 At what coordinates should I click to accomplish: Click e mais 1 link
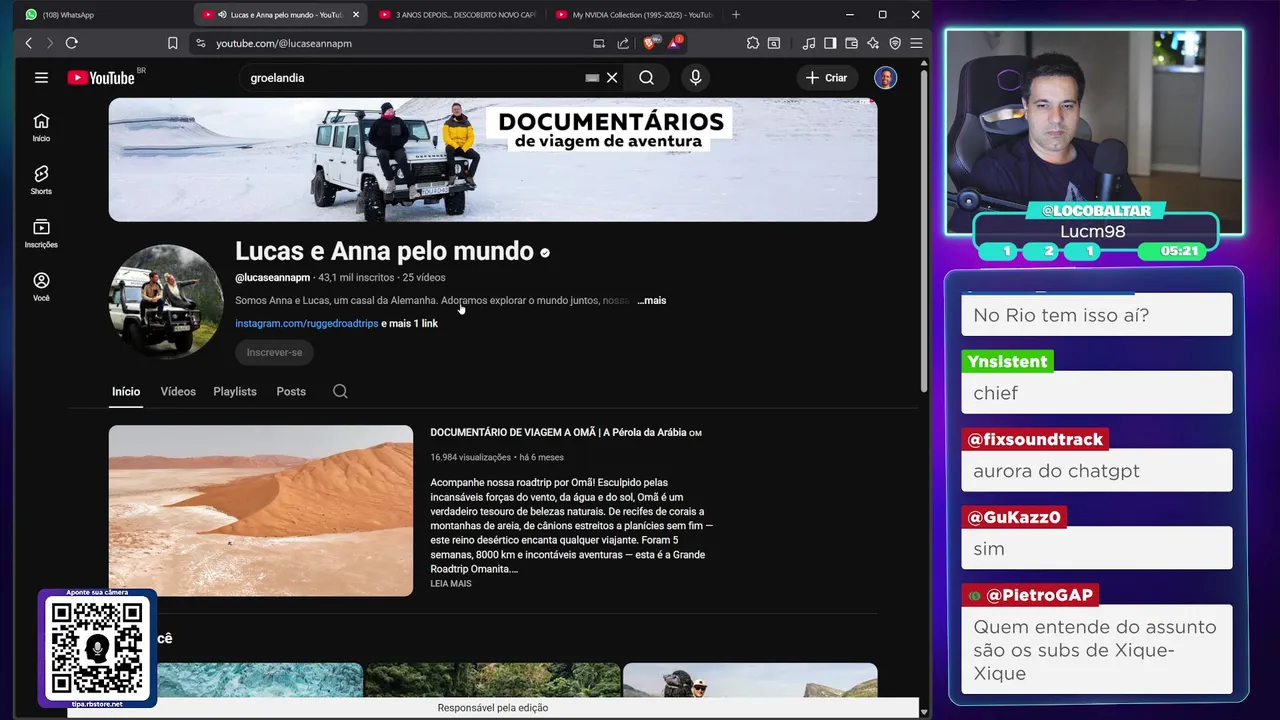(409, 323)
